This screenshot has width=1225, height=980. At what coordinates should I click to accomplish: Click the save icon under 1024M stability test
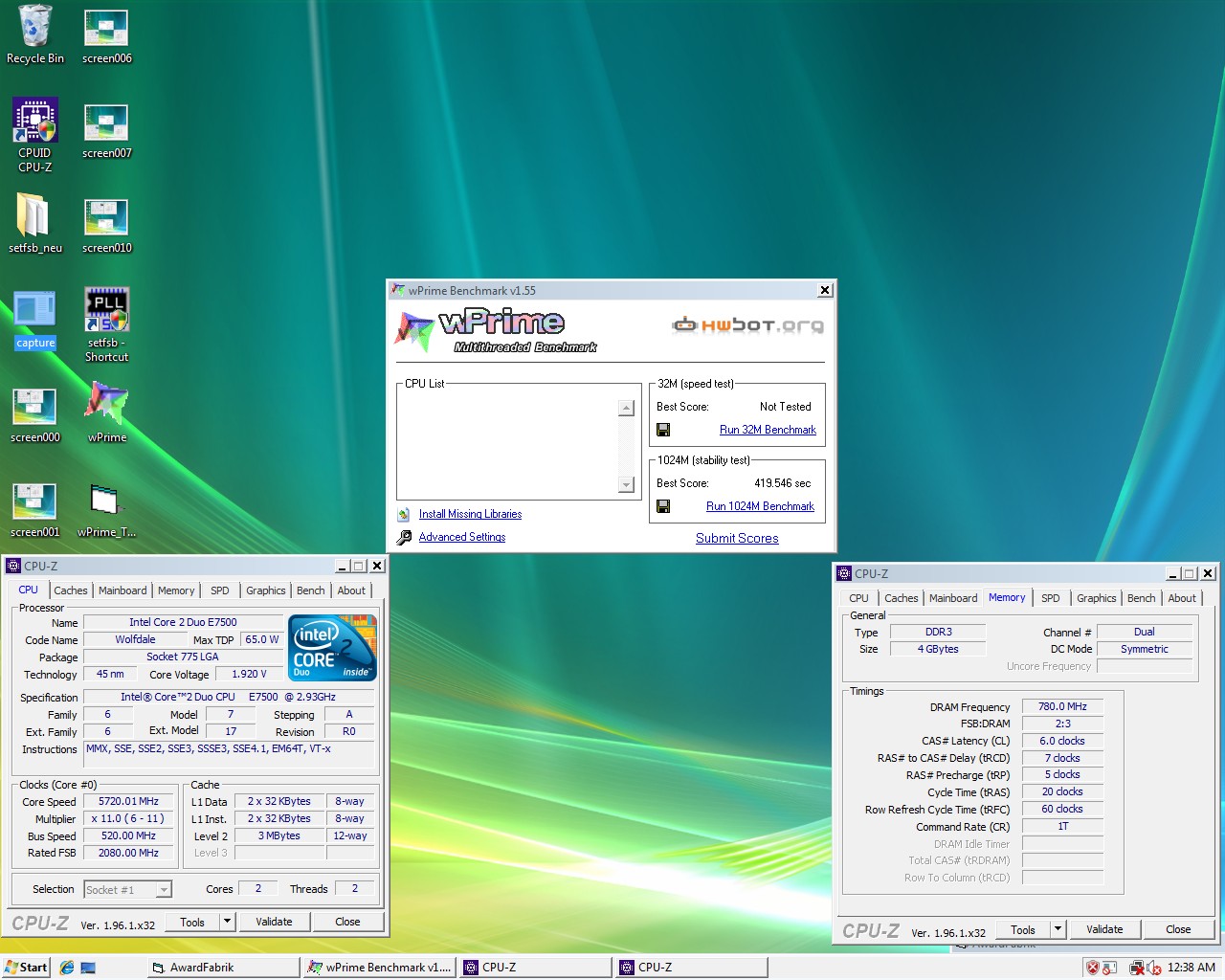click(x=663, y=506)
